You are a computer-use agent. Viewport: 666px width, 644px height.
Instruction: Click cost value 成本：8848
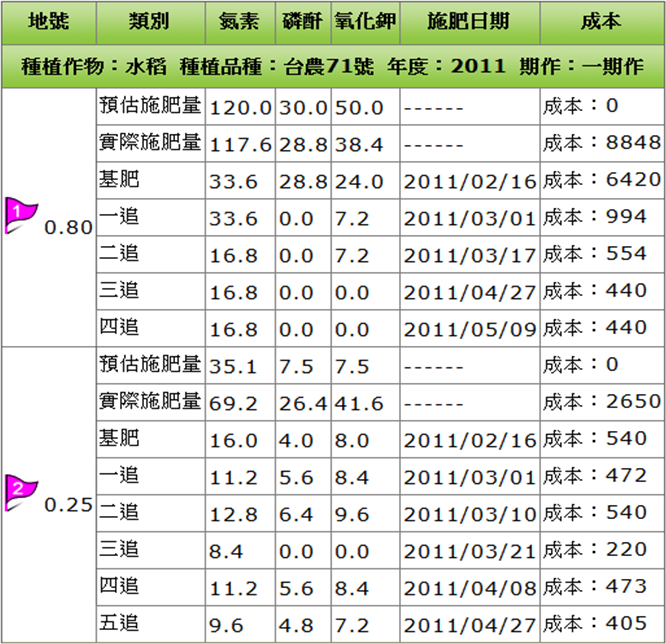point(602,142)
